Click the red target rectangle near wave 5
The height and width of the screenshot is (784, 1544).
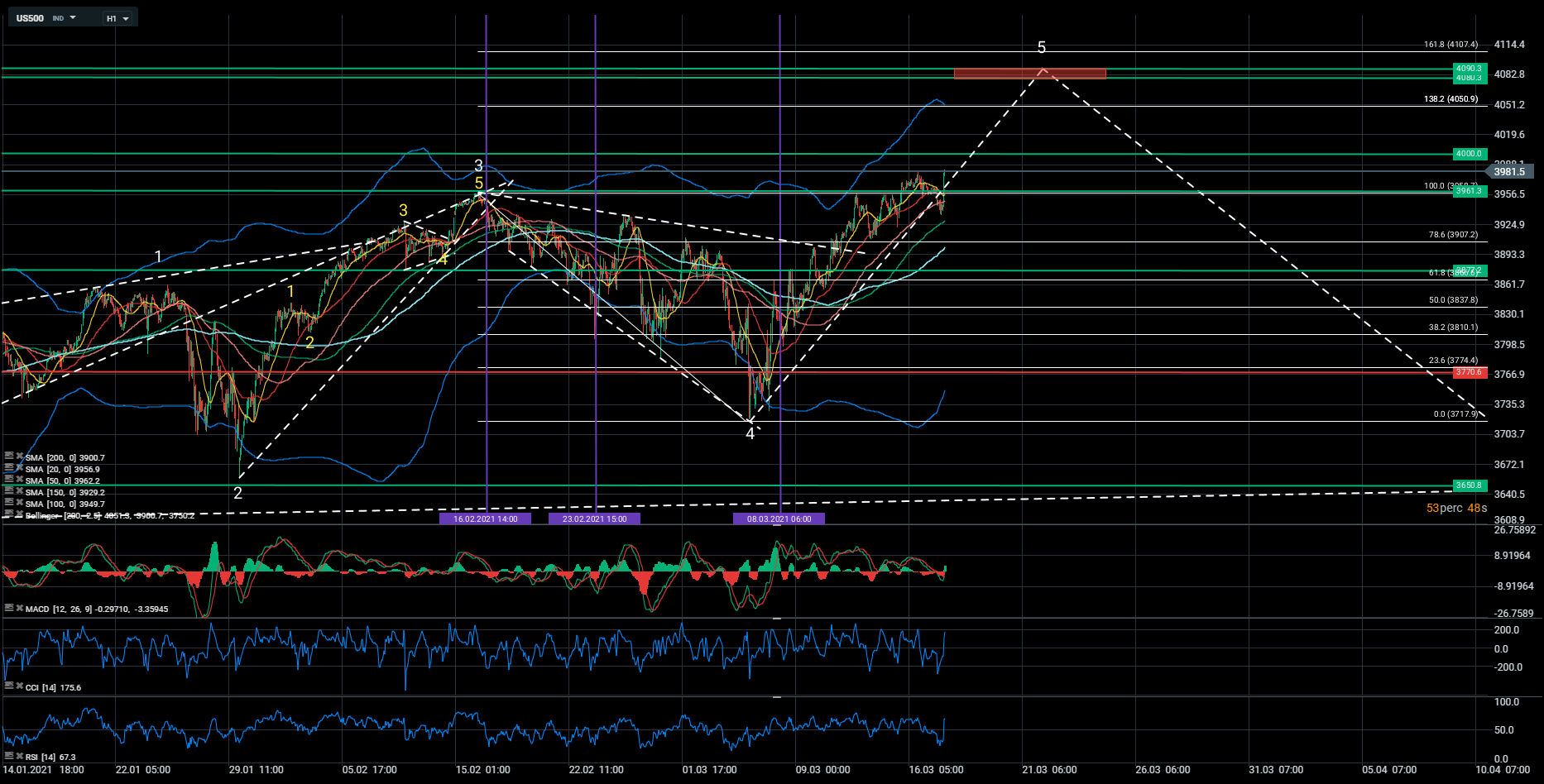pos(1029,74)
